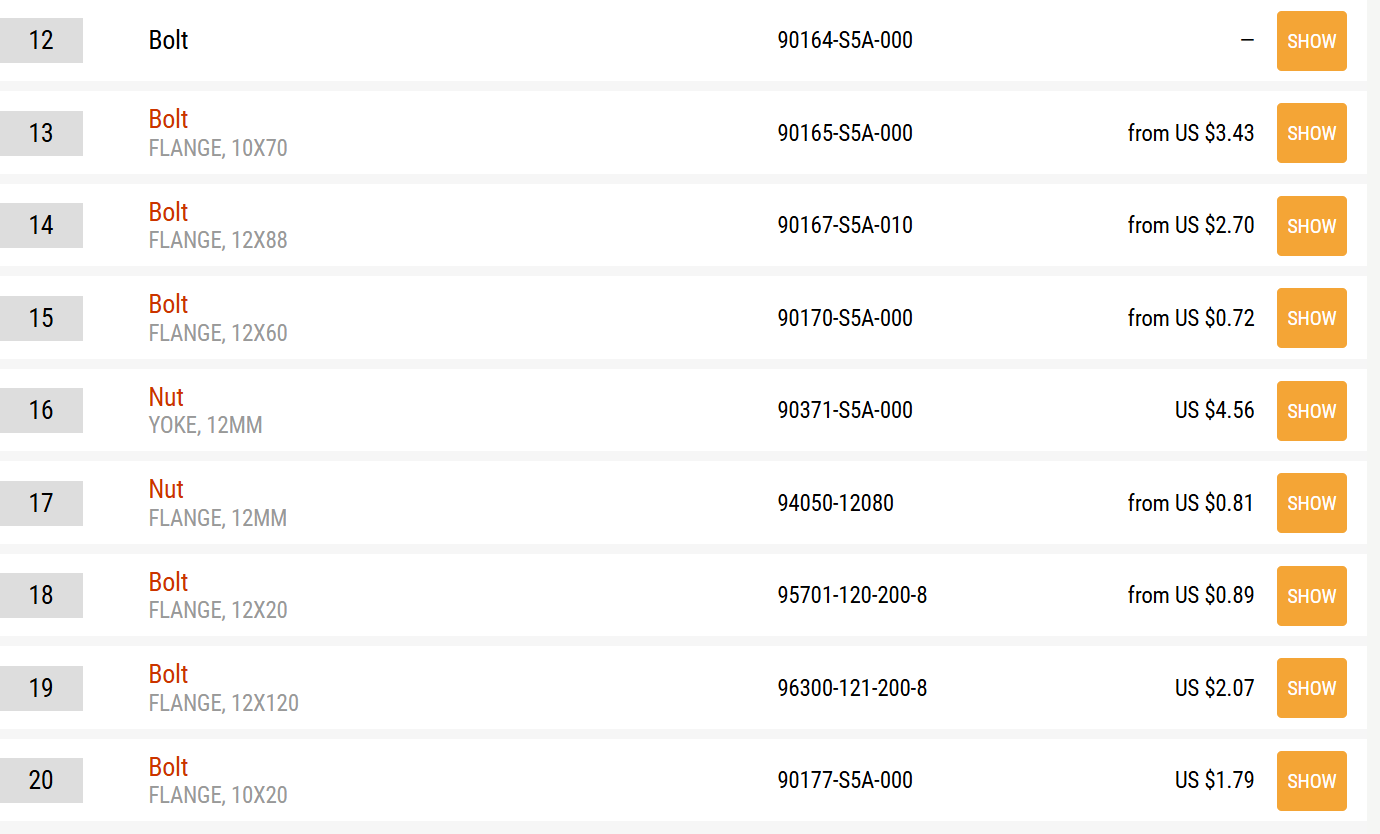
Task: Select position number 12 badge
Action: [41, 41]
